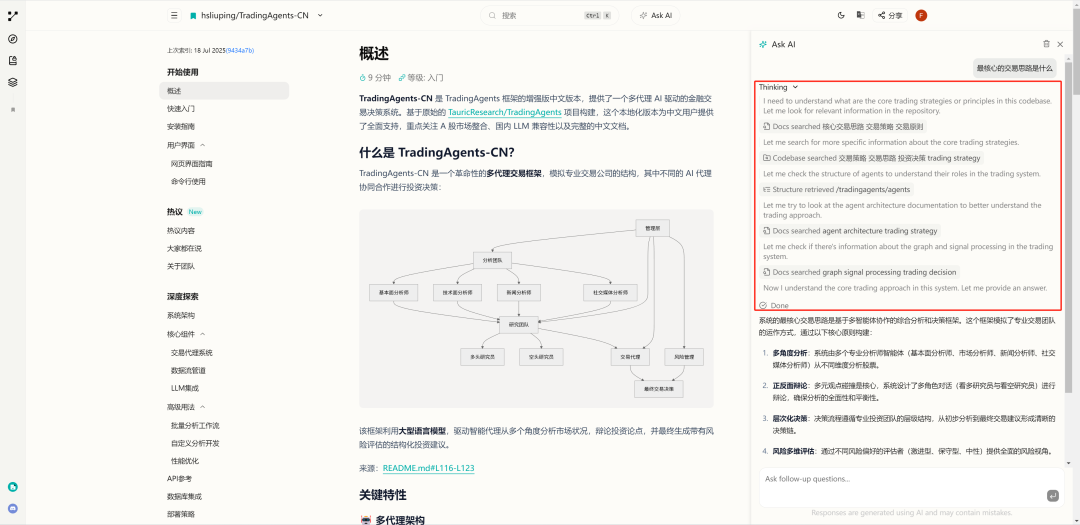Collapse the Thinking section chevron
The image size is (1080, 525).
tap(796, 88)
